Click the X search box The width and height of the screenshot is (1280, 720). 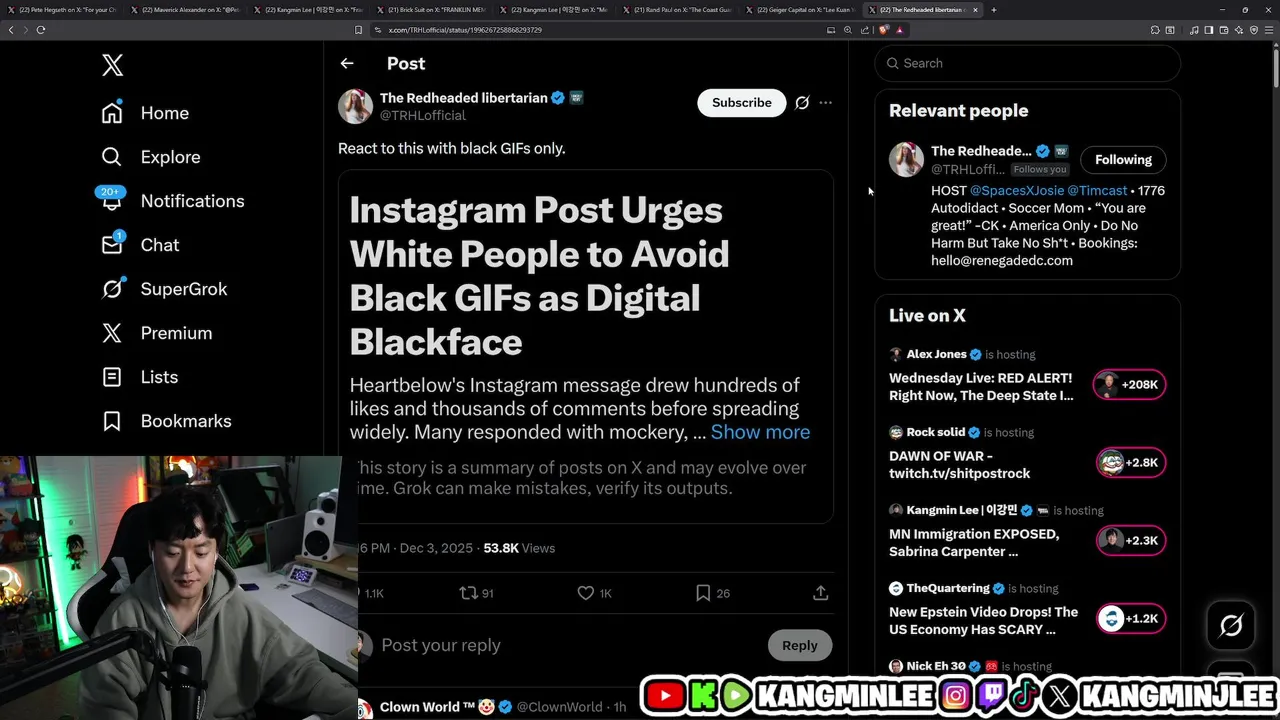[x=1028, y=63]
